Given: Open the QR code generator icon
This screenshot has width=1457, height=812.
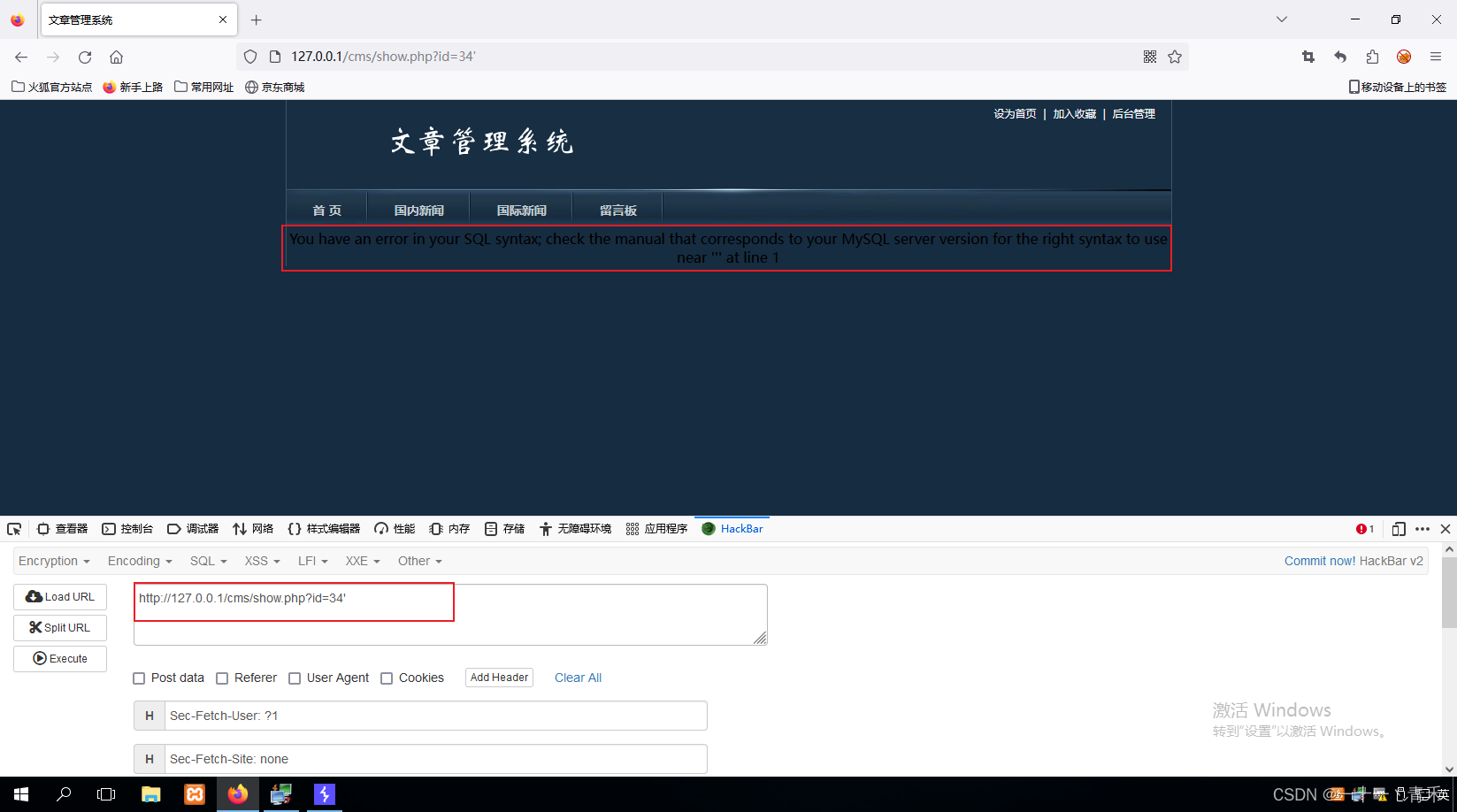Looking at the screenshot, I should click(x=1150, y=57).
